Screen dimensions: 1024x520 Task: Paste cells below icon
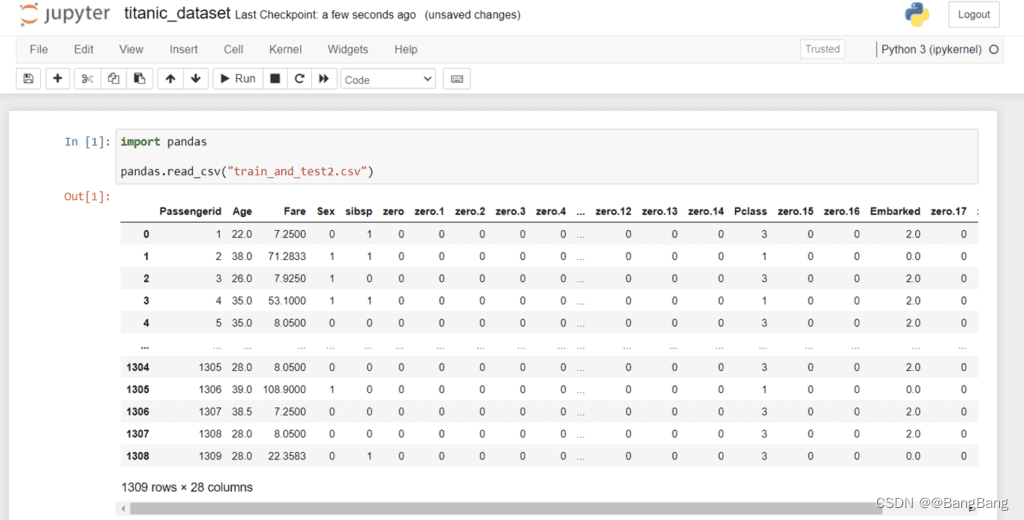(x=139, y=78)
